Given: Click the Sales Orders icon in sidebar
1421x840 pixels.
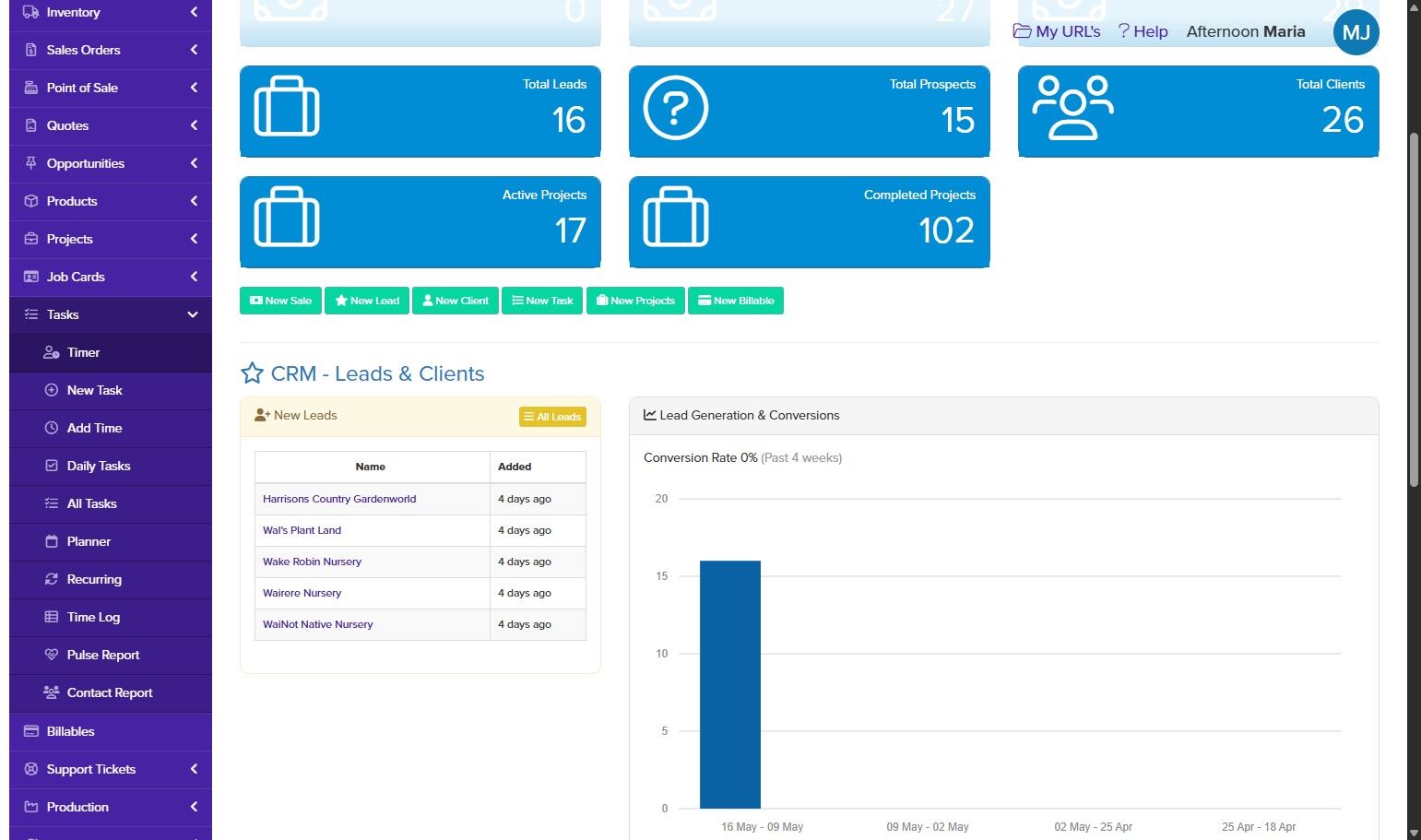Looking at the screenshot, I should (x=31, y=50).
